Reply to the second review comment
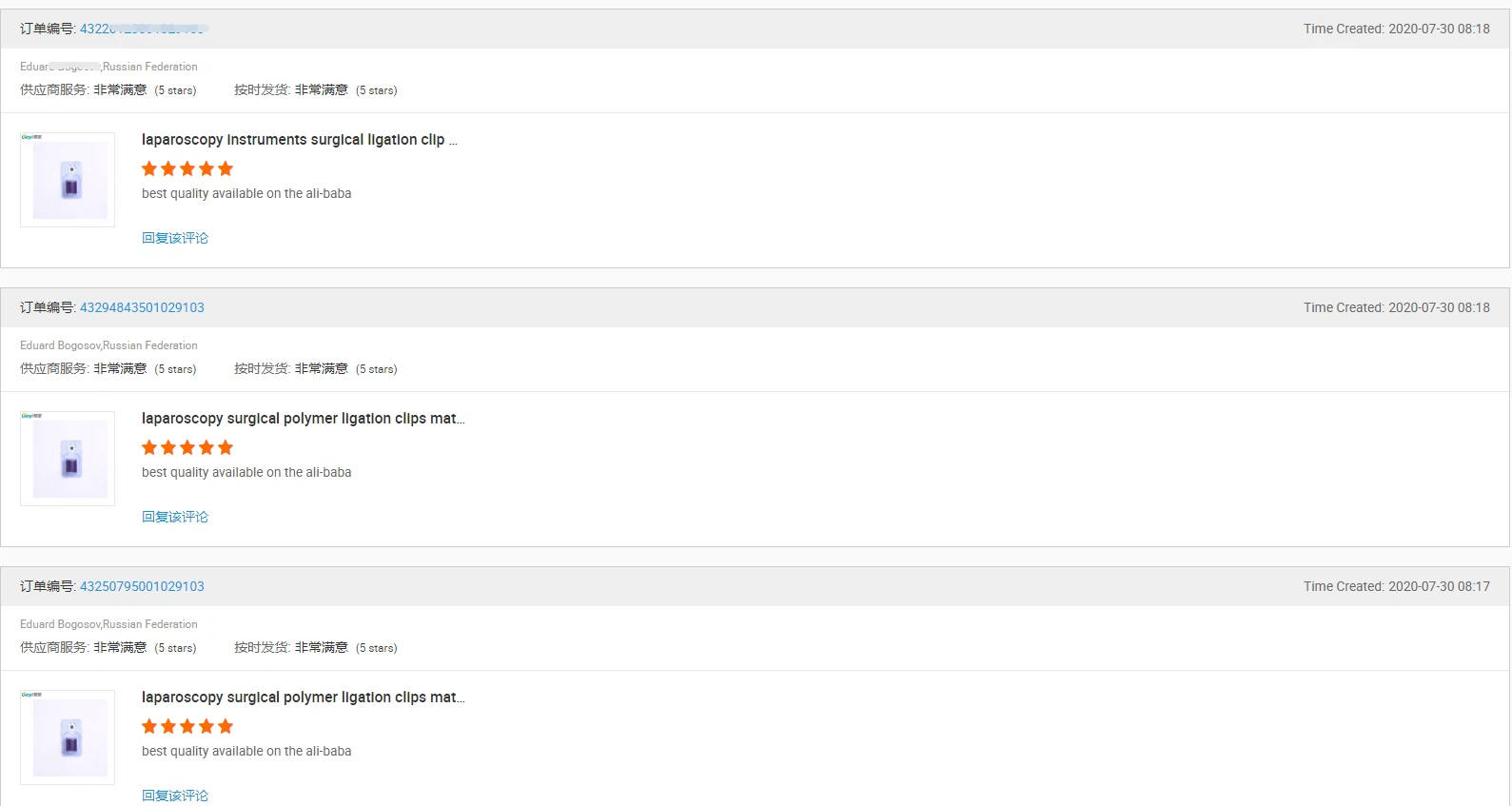Viewport: 1512px width, 806px height. tap(175, 517)
